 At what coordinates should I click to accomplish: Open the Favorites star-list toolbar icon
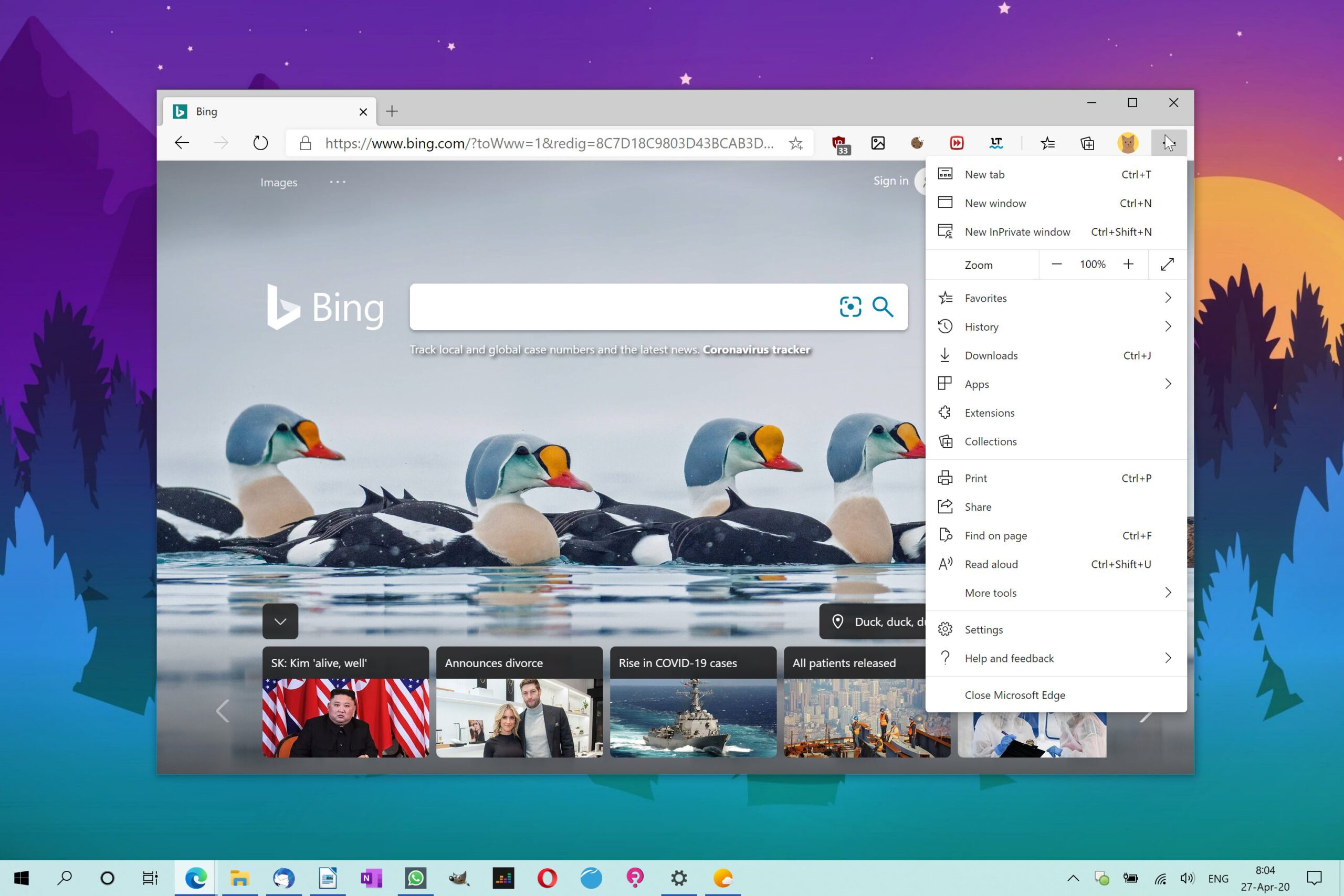(1047, 143)
